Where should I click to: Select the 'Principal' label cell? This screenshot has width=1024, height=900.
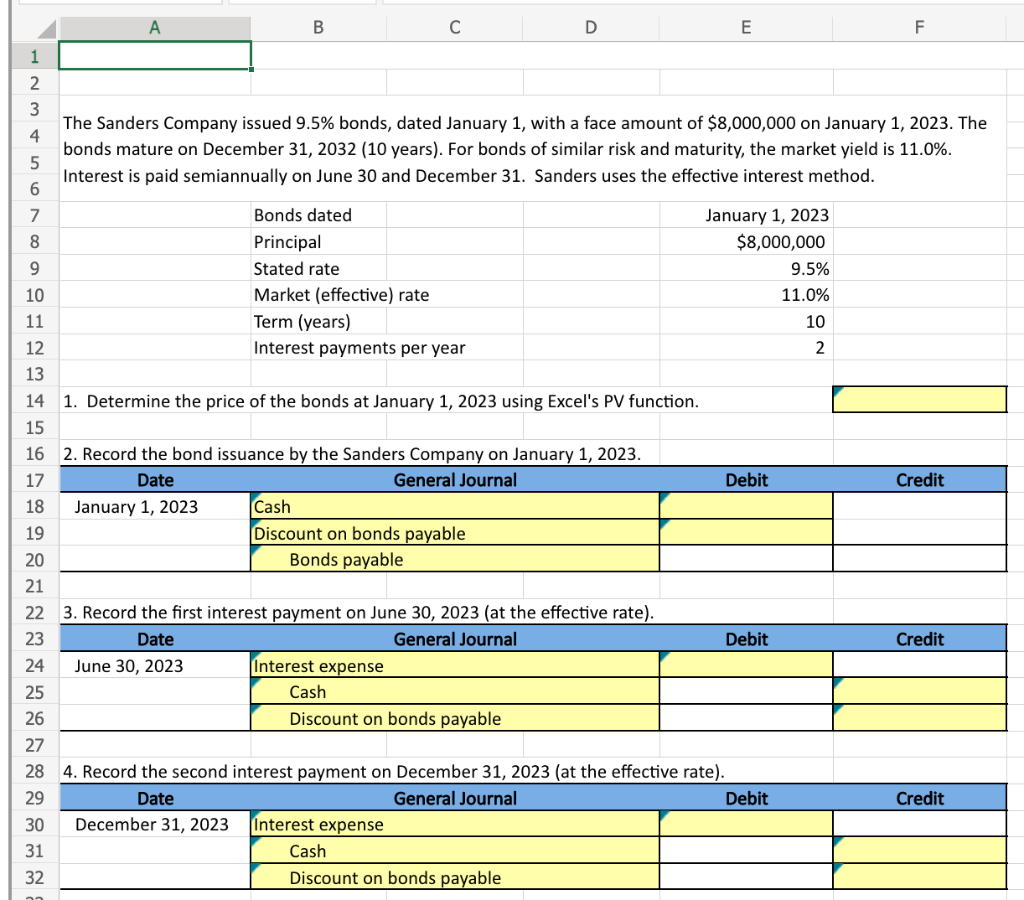click(x=319, y=242)
